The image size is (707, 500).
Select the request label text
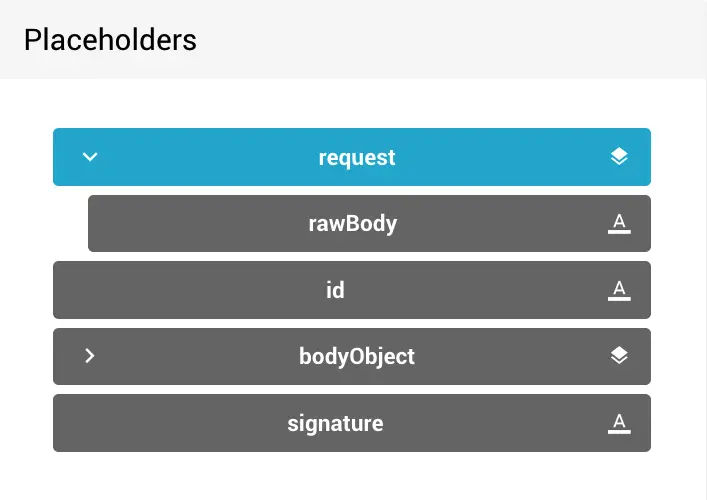pos(357,157)
